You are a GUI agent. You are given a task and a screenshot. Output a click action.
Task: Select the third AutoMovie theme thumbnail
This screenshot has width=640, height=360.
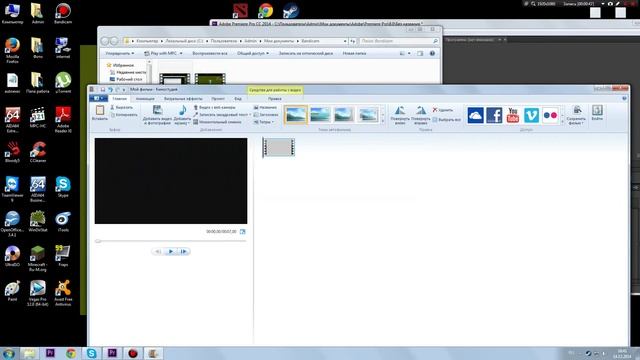[344, 115]
